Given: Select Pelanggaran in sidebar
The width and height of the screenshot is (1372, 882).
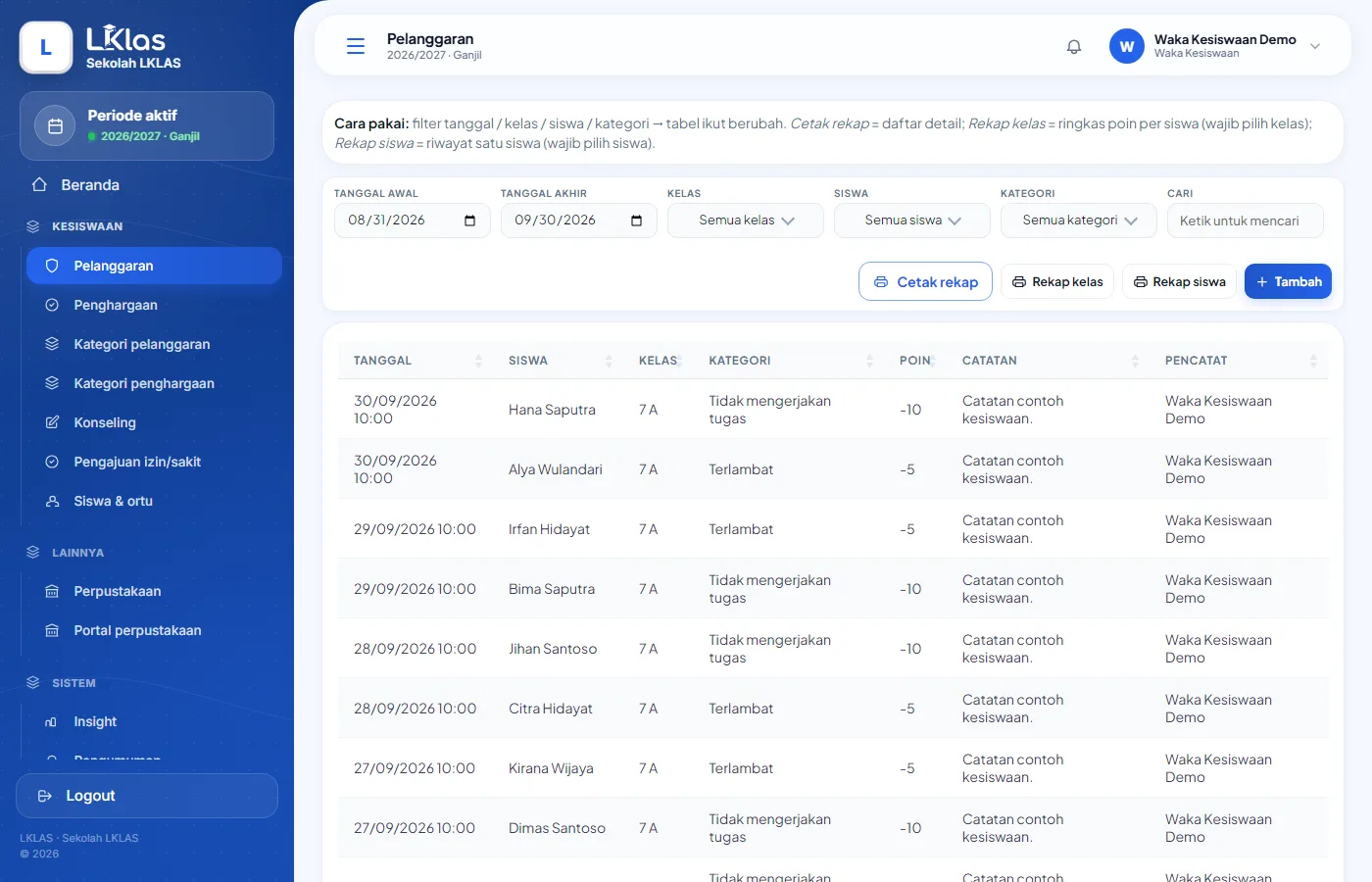Looking at the screenshot, I should [x=154, y=266].
